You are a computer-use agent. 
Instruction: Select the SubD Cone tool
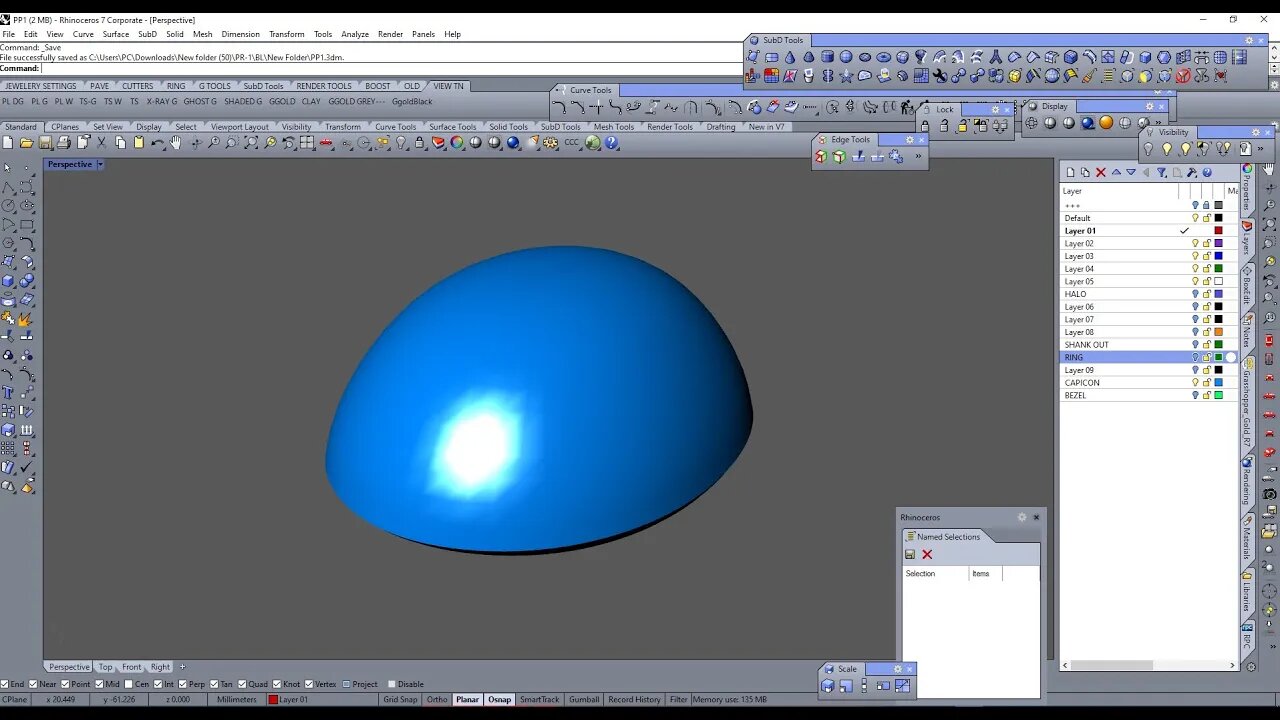click(789, 57)
